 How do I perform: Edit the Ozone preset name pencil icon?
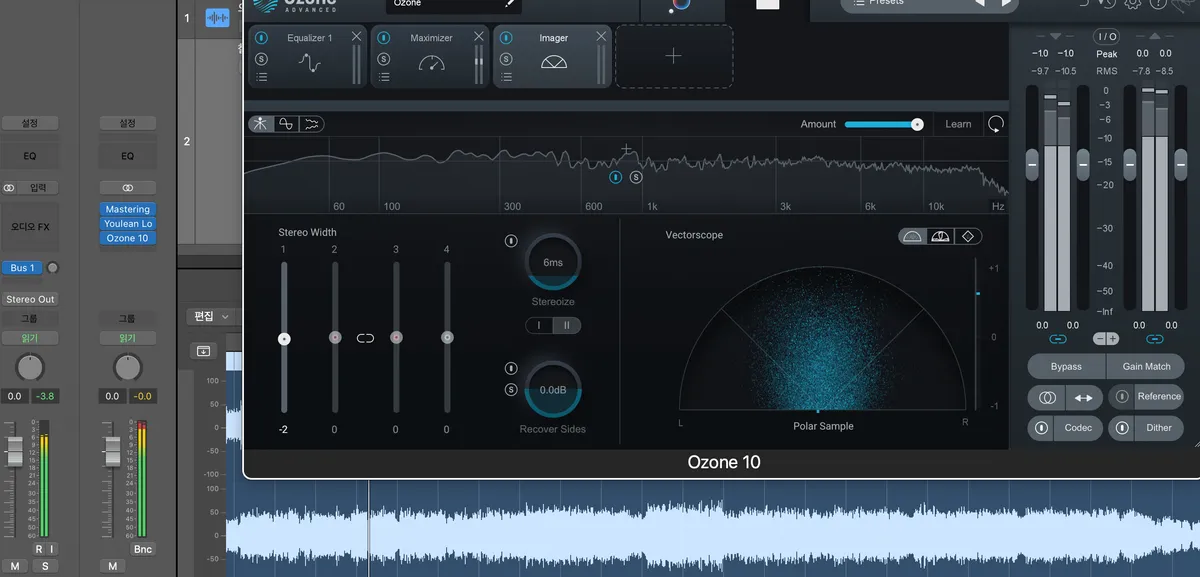[x=510, y=4]
